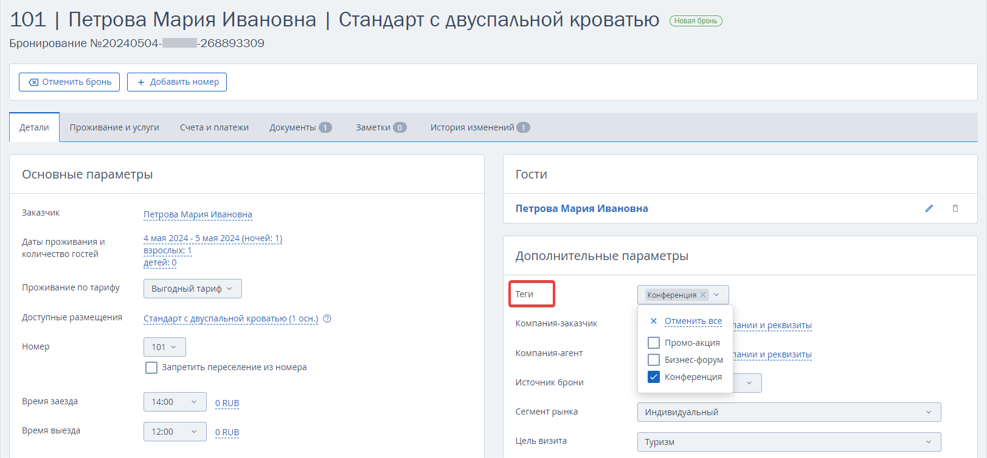987x458 pixels.
Task: Open the Источник брони dropdown
Action: (747, 383)
